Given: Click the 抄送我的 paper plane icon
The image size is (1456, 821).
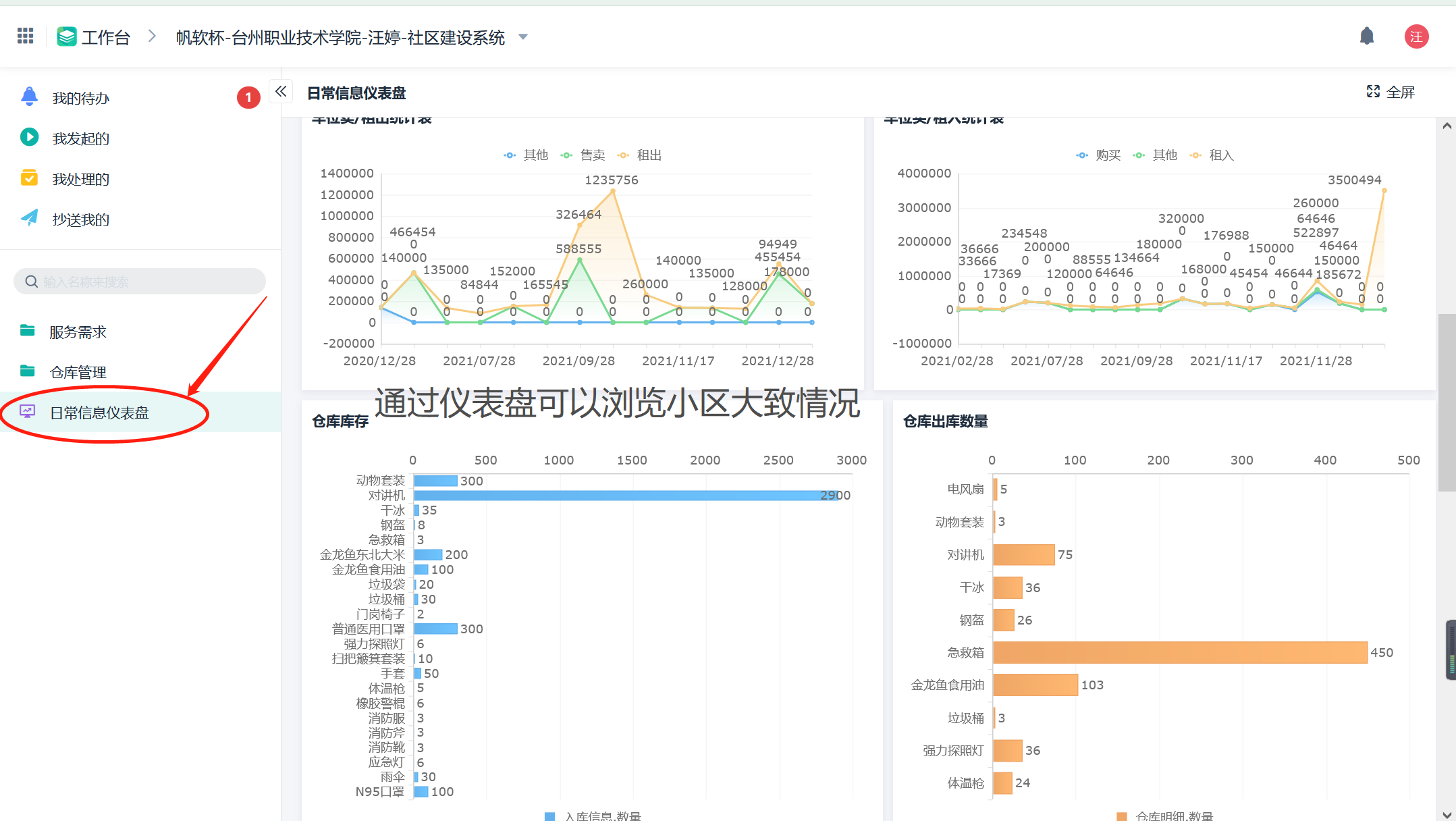Looking at the screenshot, I should 29,218.
